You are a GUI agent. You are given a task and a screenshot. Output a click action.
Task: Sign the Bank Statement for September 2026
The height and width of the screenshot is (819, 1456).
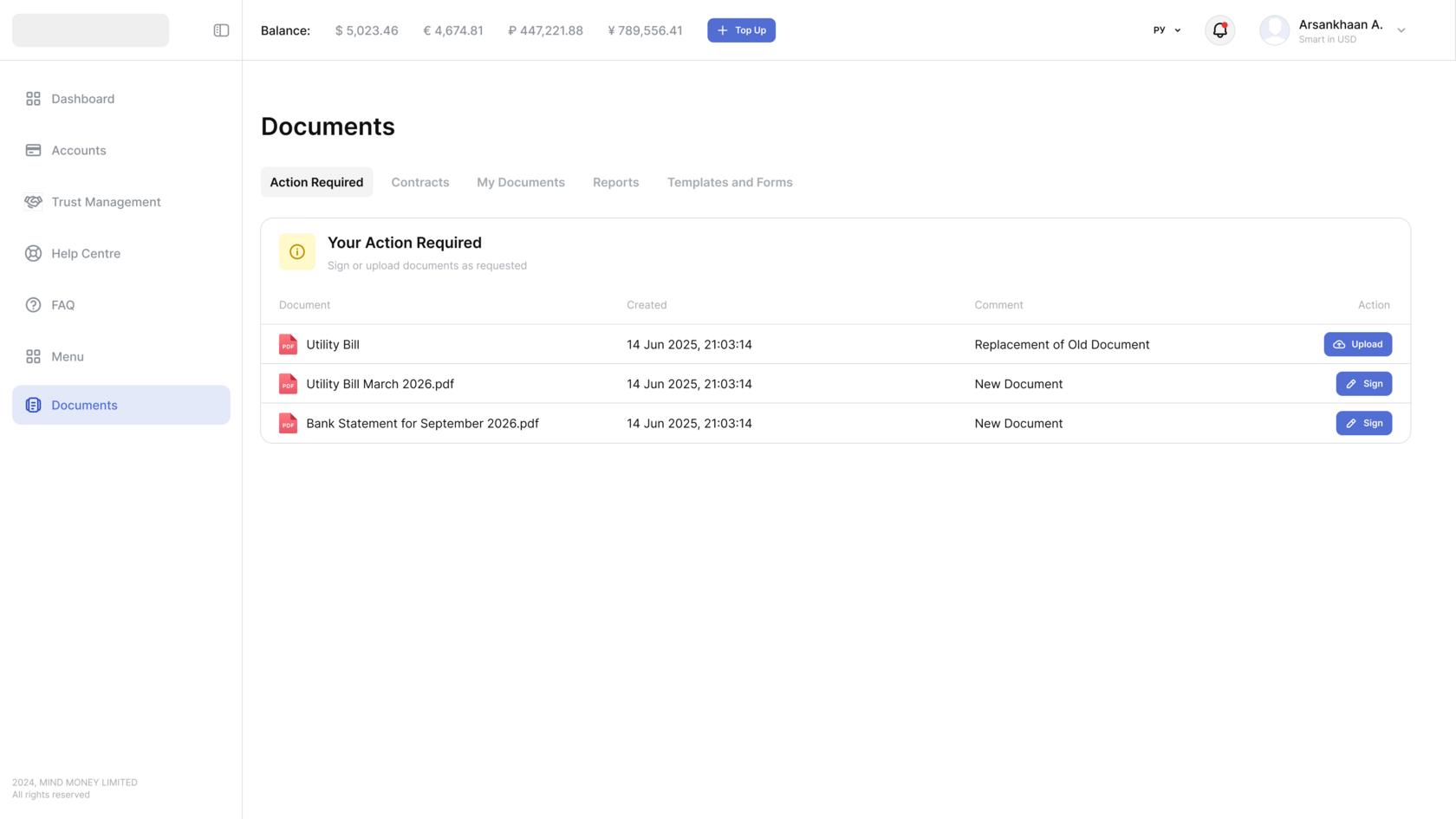(1363, 423)
